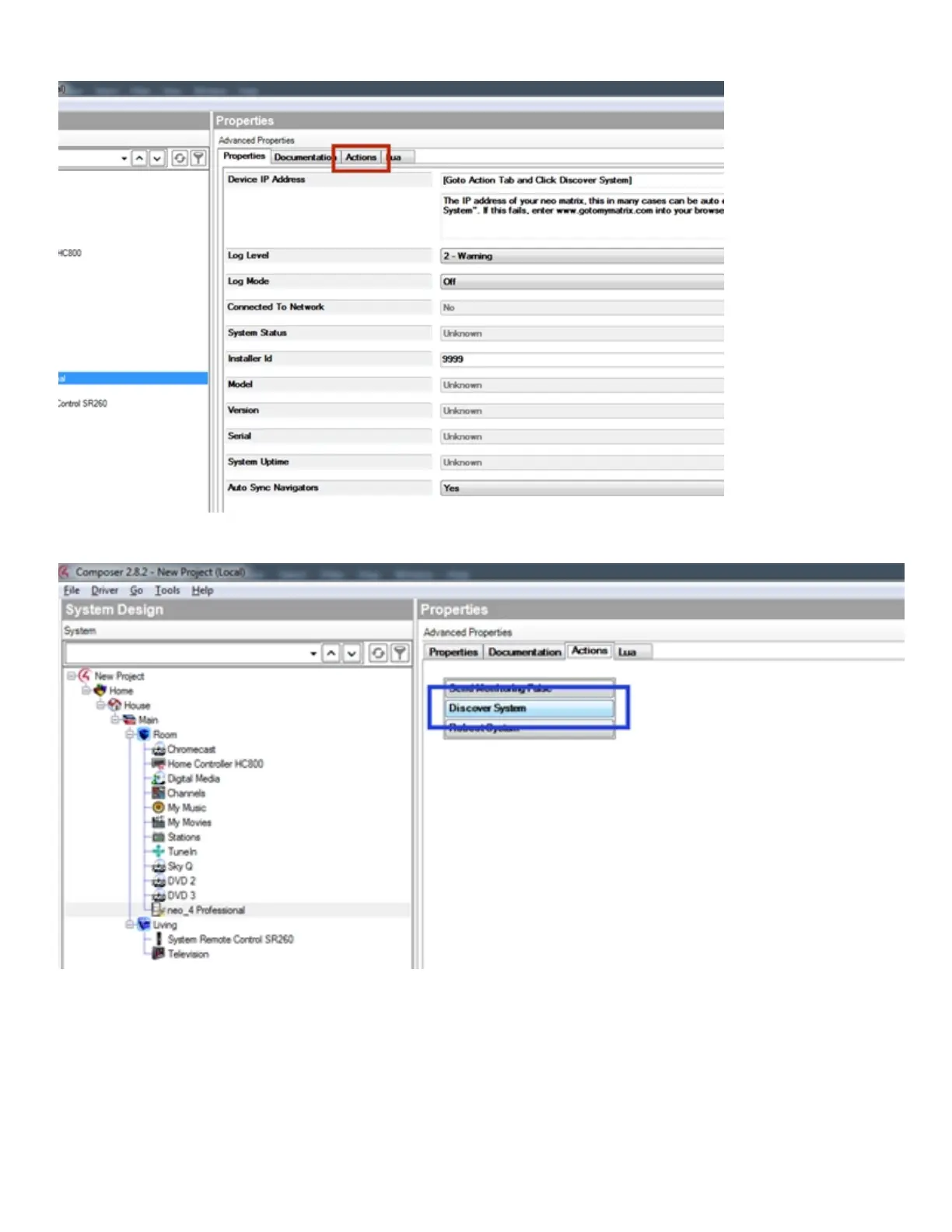The height and width of the screenshot is (1232, 952).
Task: Open the Driver menu
Action: coord(105,591)
